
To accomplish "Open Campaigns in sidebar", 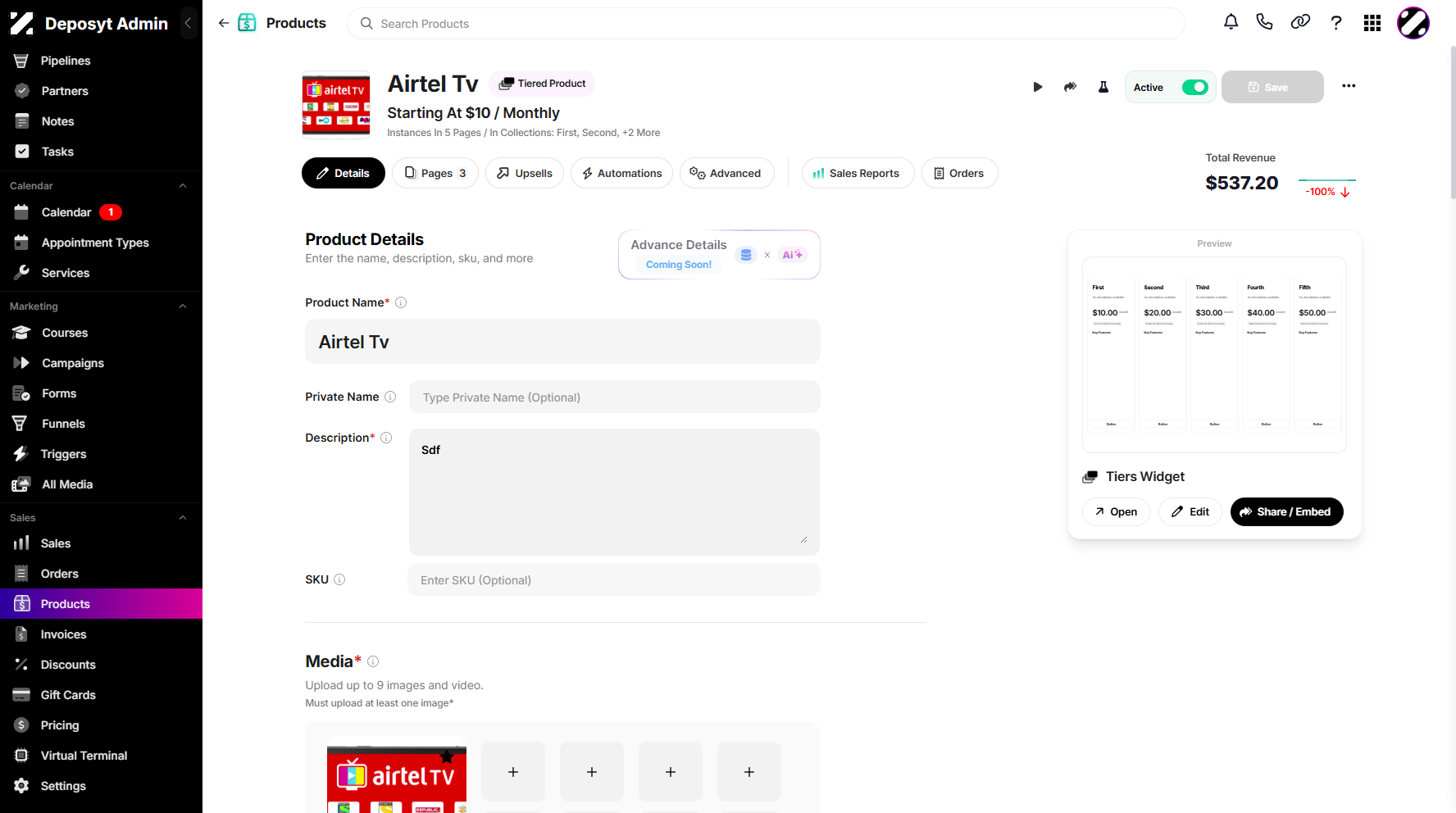I will (101, 363).
